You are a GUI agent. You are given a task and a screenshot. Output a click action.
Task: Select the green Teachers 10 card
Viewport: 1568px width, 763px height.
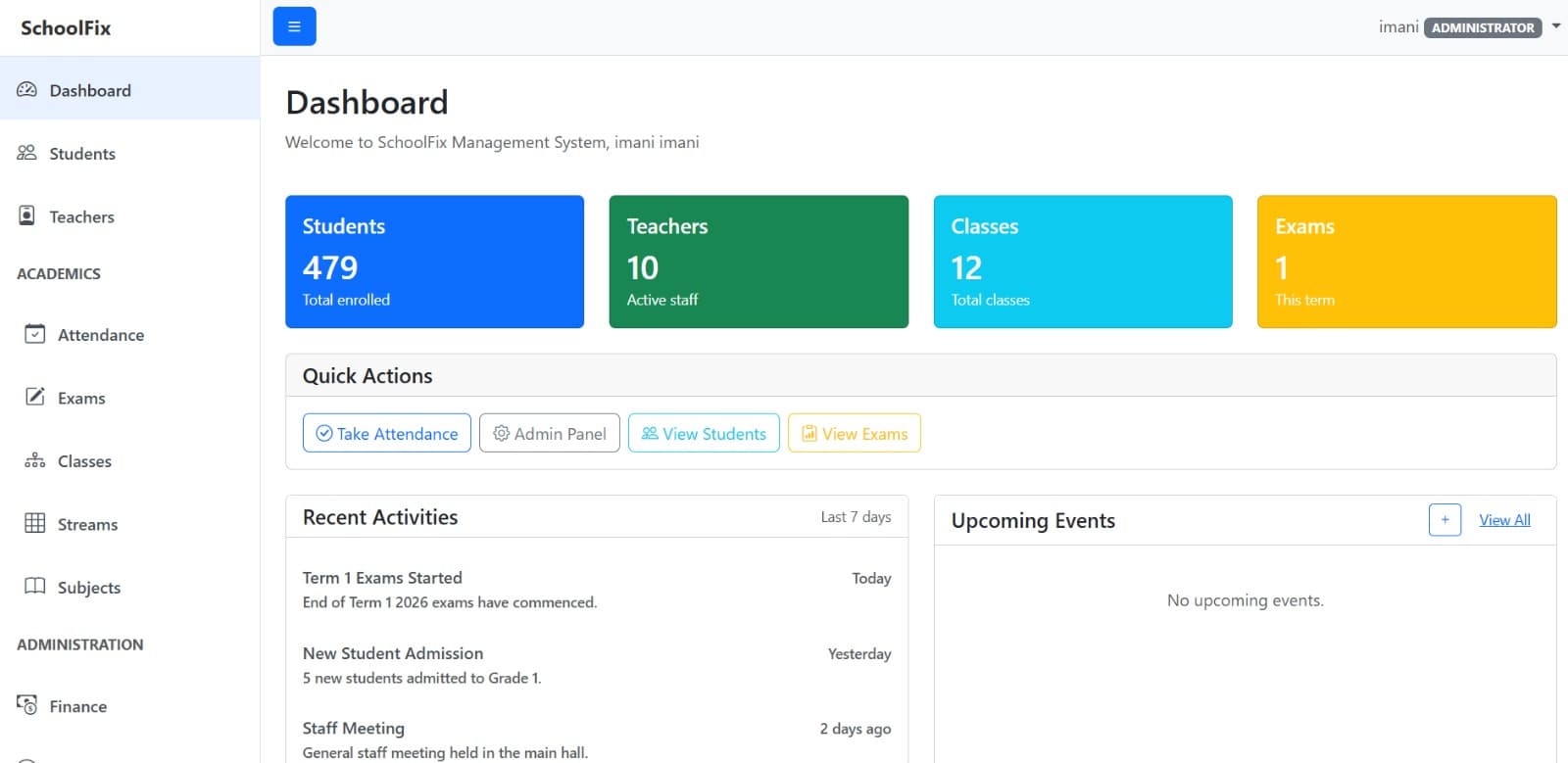pyautogui.click(x=759, y=262)
